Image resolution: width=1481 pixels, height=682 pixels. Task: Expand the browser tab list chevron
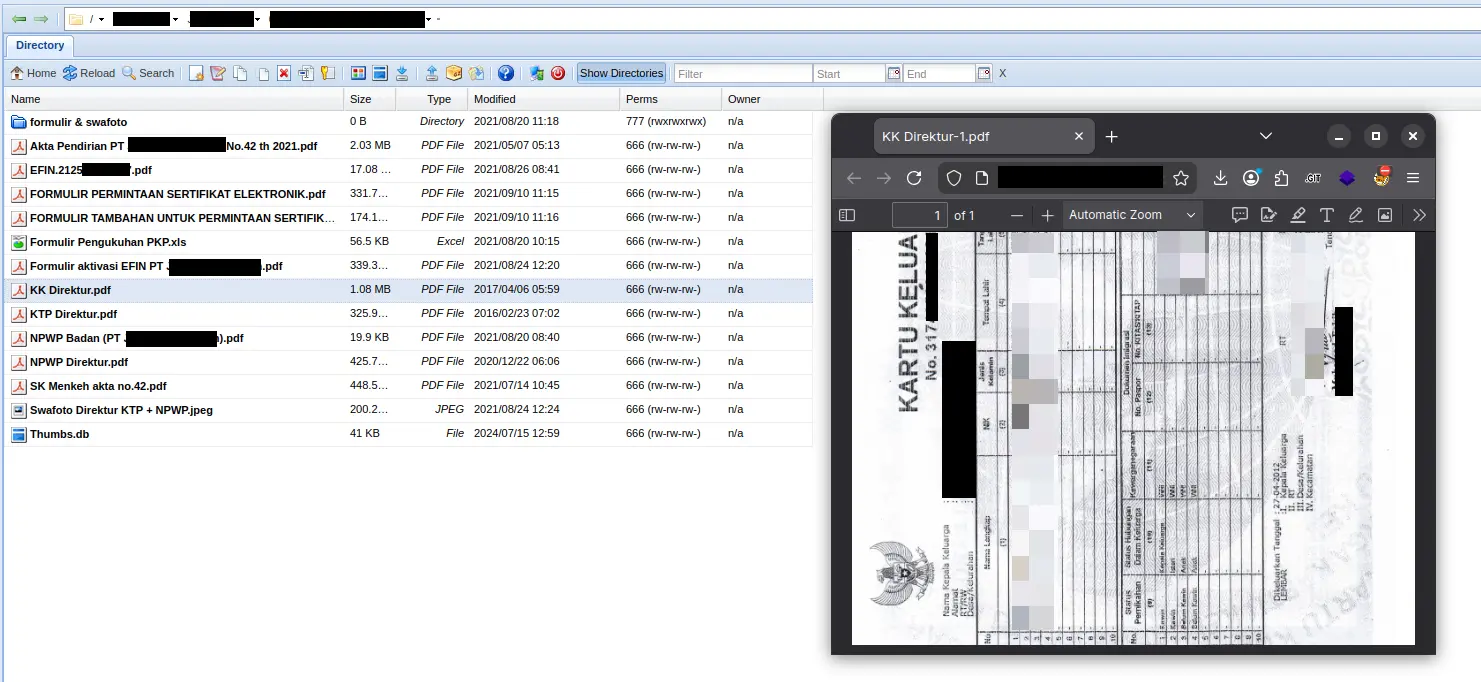(1265, 136)
